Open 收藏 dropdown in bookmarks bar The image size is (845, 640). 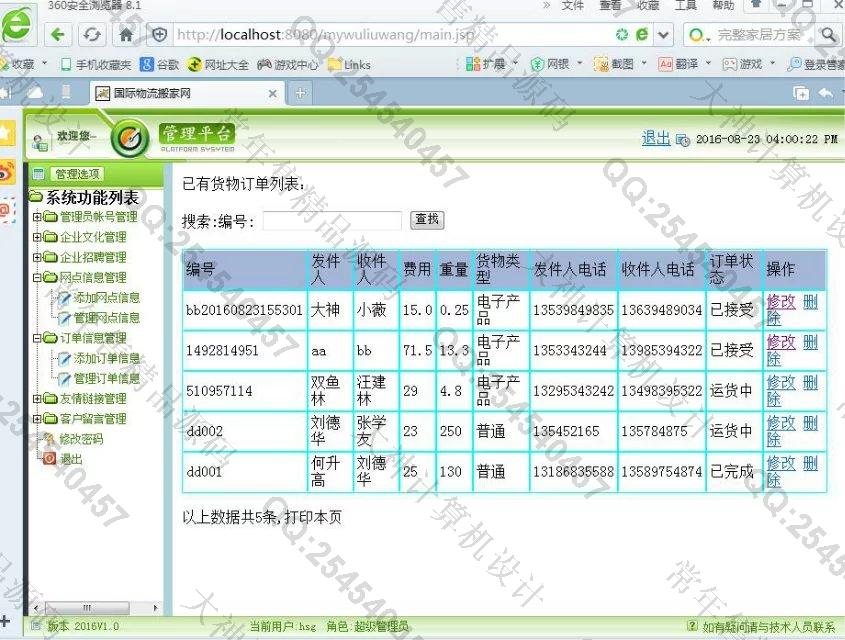(44, 64)
